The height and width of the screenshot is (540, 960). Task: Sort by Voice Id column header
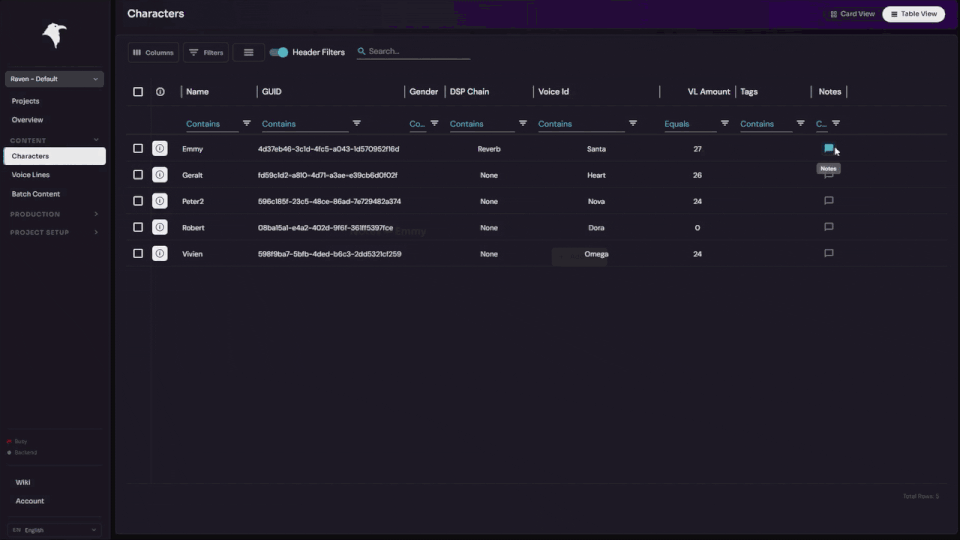point(553,92)
